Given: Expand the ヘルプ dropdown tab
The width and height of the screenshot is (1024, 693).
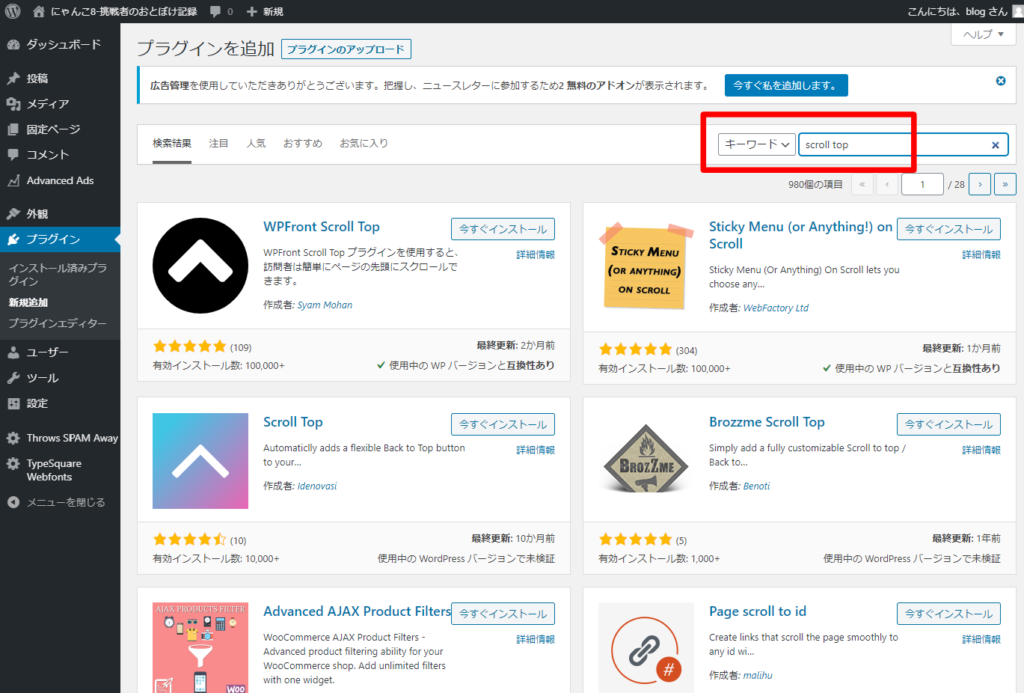Looking at the screenshot, I should pos(983,34).
